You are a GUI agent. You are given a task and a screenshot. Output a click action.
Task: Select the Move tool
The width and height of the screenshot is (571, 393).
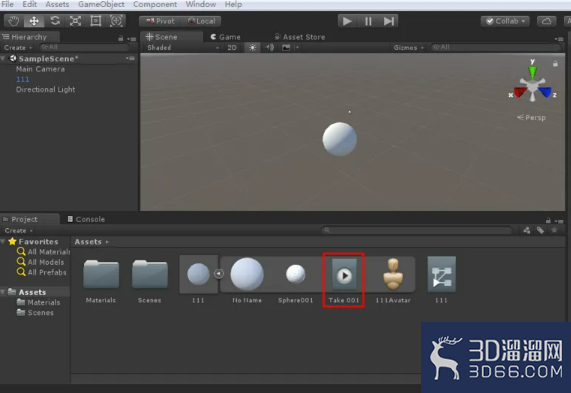[x=34, y=21]
